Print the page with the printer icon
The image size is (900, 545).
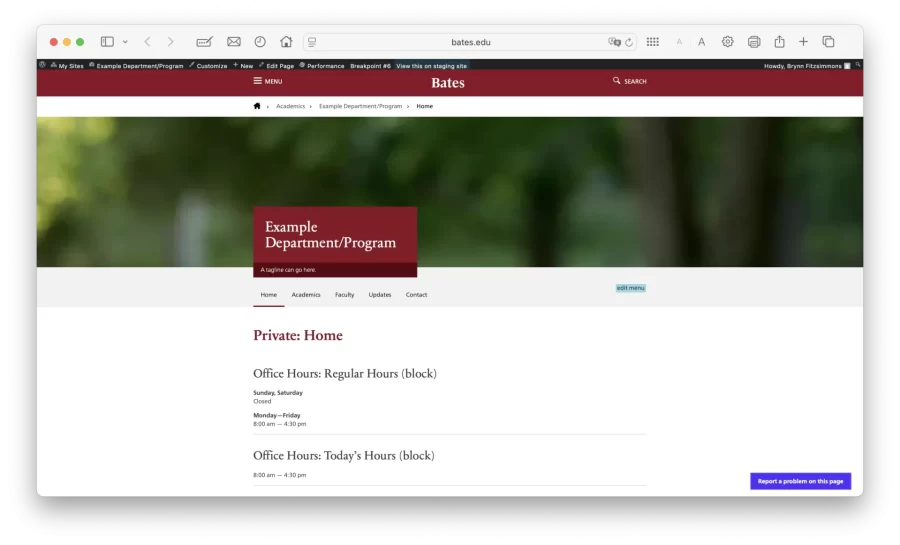(x=754, y=42)
